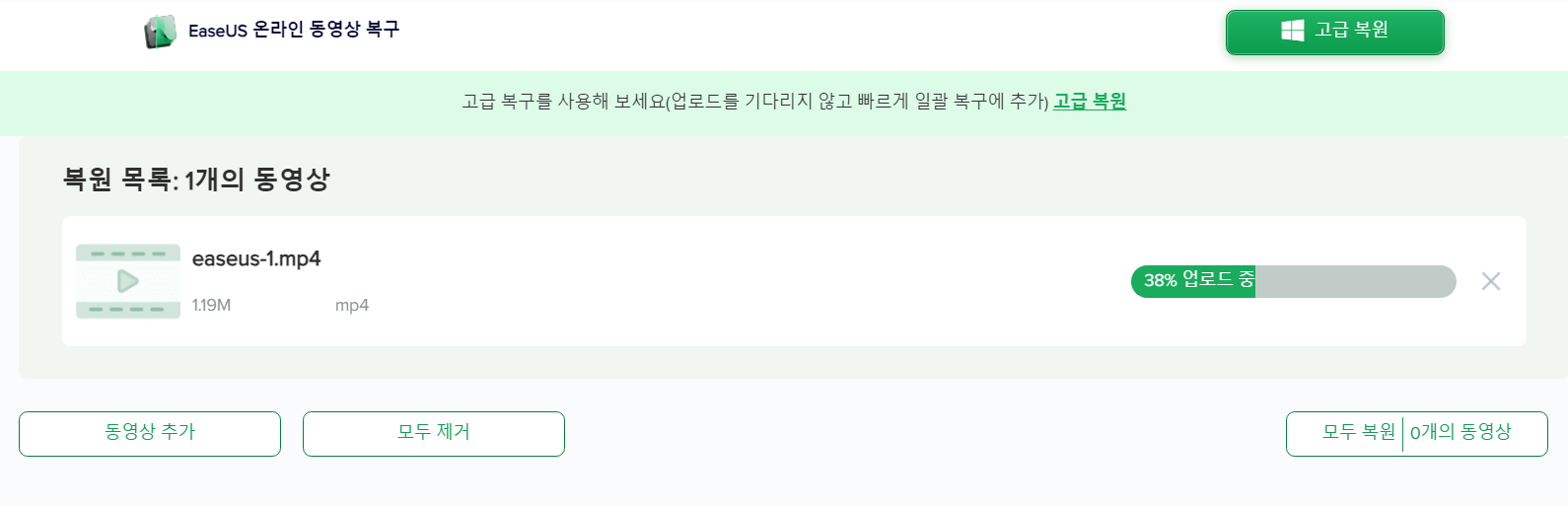This screenshot has height=507, width=1568.
Task: Remove easeus-1.mp4 using the X icon
Action: [x=1490, y=282]
